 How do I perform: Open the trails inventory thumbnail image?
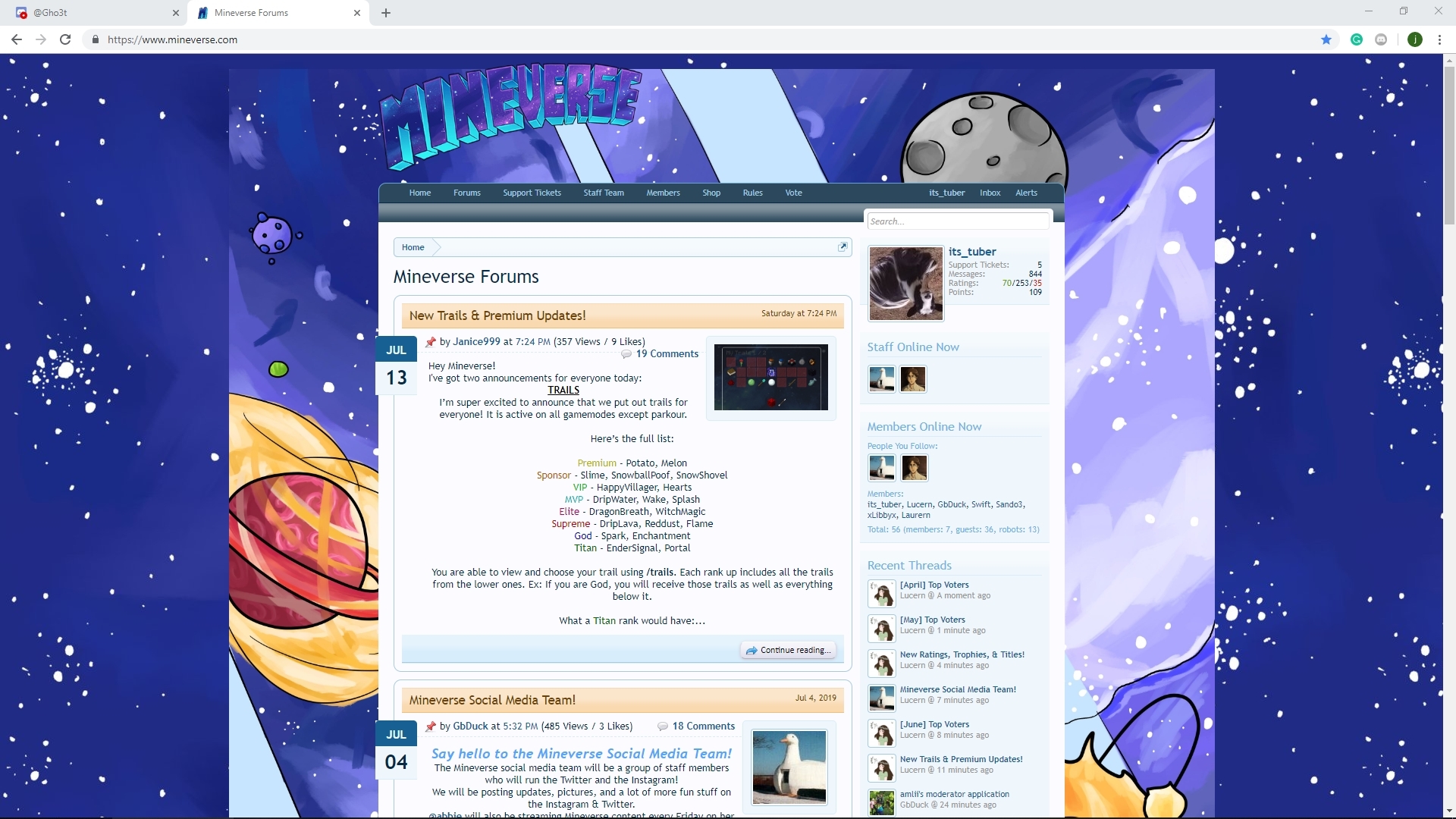coord(771,378)
